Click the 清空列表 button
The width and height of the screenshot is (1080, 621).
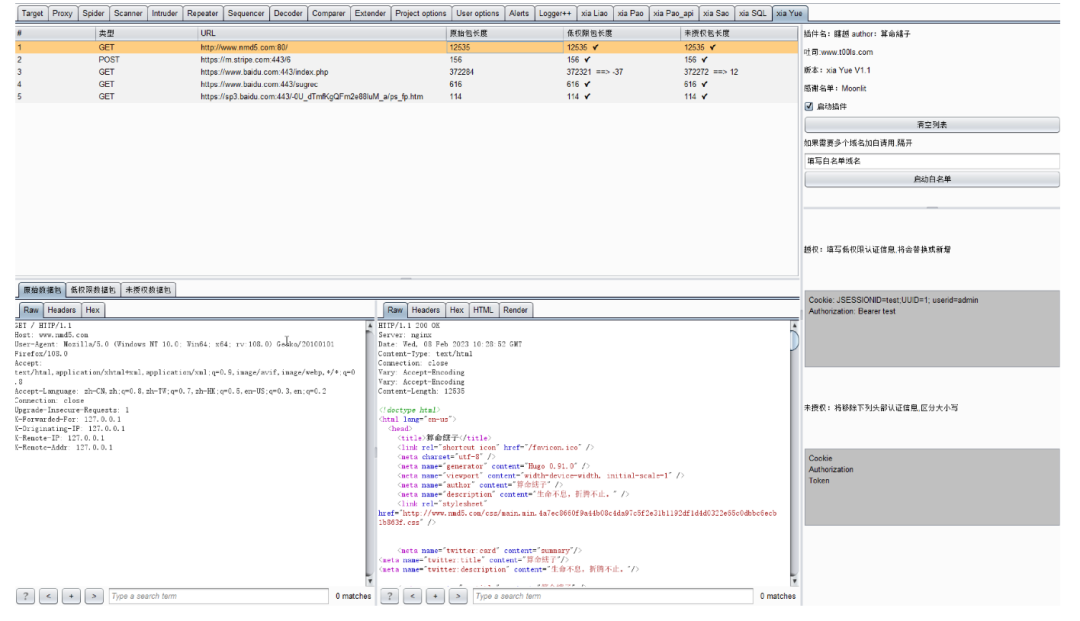tap(932, 125)
